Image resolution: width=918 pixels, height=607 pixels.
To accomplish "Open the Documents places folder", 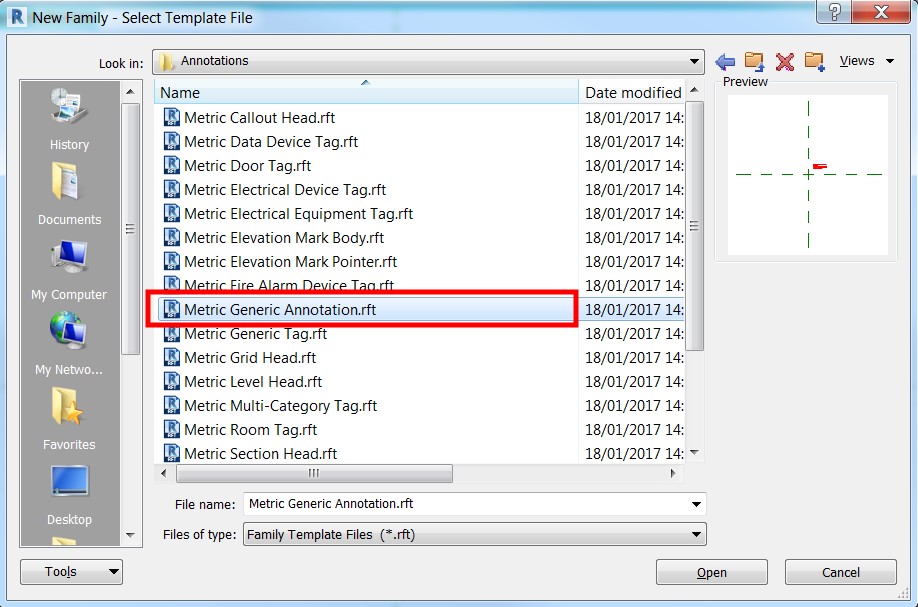I will [66, 181].
